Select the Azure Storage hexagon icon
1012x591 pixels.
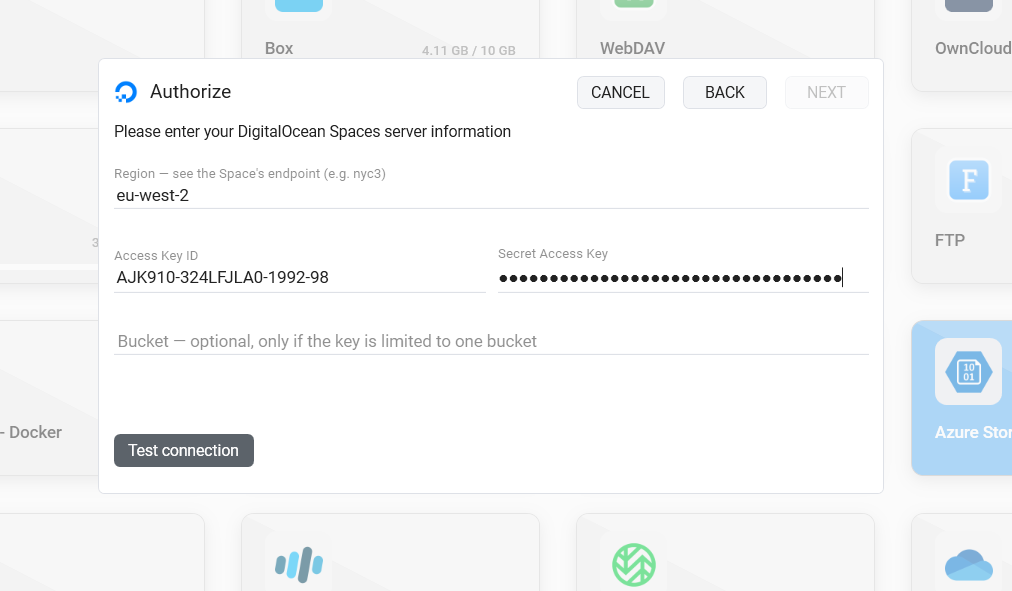point(968,372)
